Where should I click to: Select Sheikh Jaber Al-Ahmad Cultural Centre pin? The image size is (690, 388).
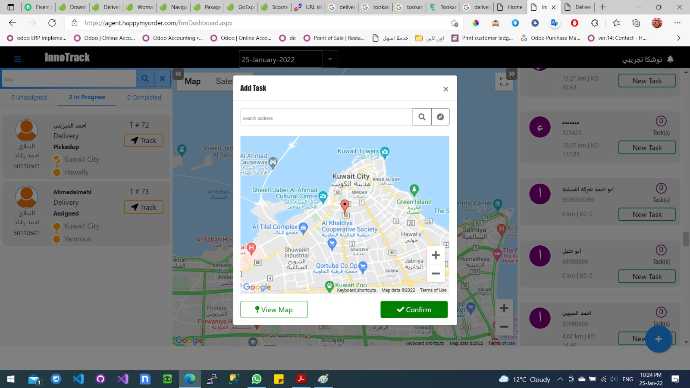pos(323,196)
